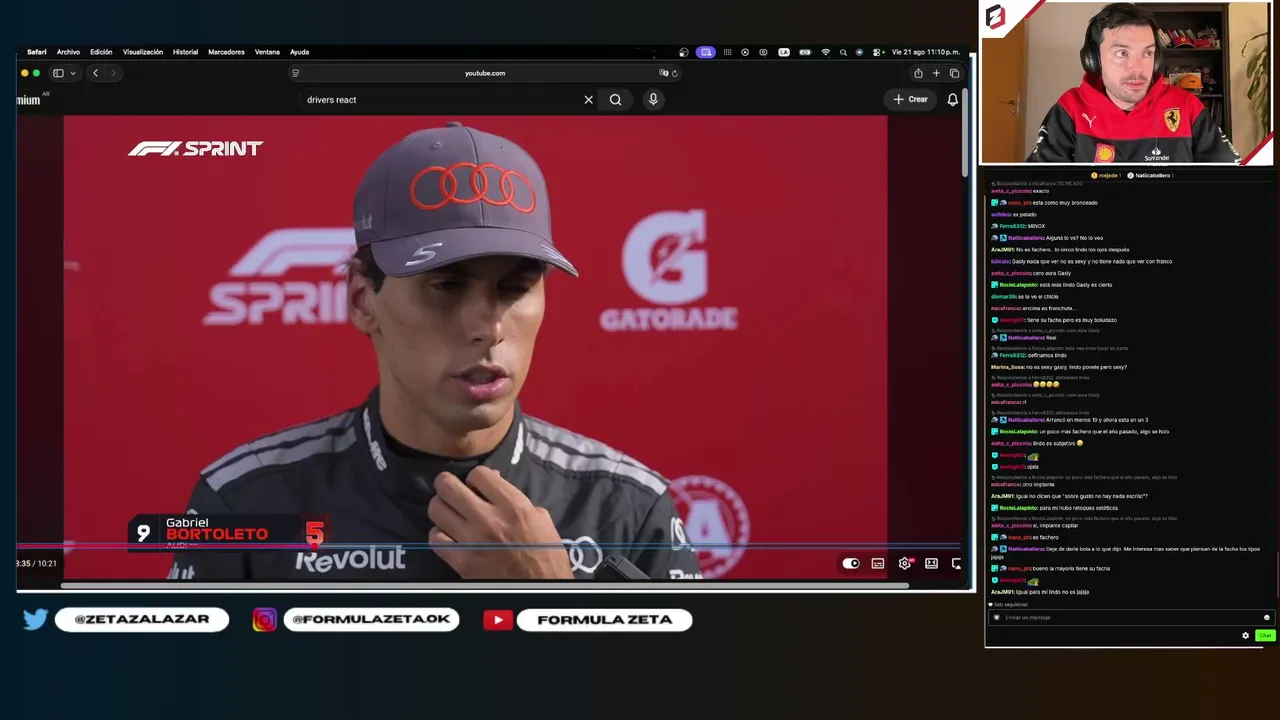Image resolution: width=1280 pixels, height=720 pixels.
Task: Click the @FORMULAZETA.OK handle label
Action: pos(371,620)
